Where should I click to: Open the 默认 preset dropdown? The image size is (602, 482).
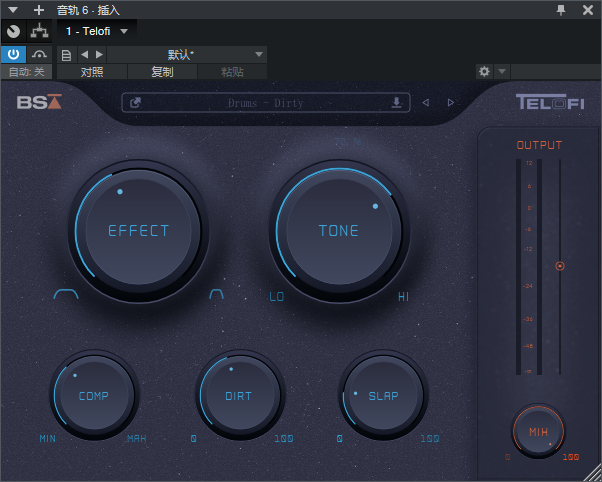coord(187,55)
